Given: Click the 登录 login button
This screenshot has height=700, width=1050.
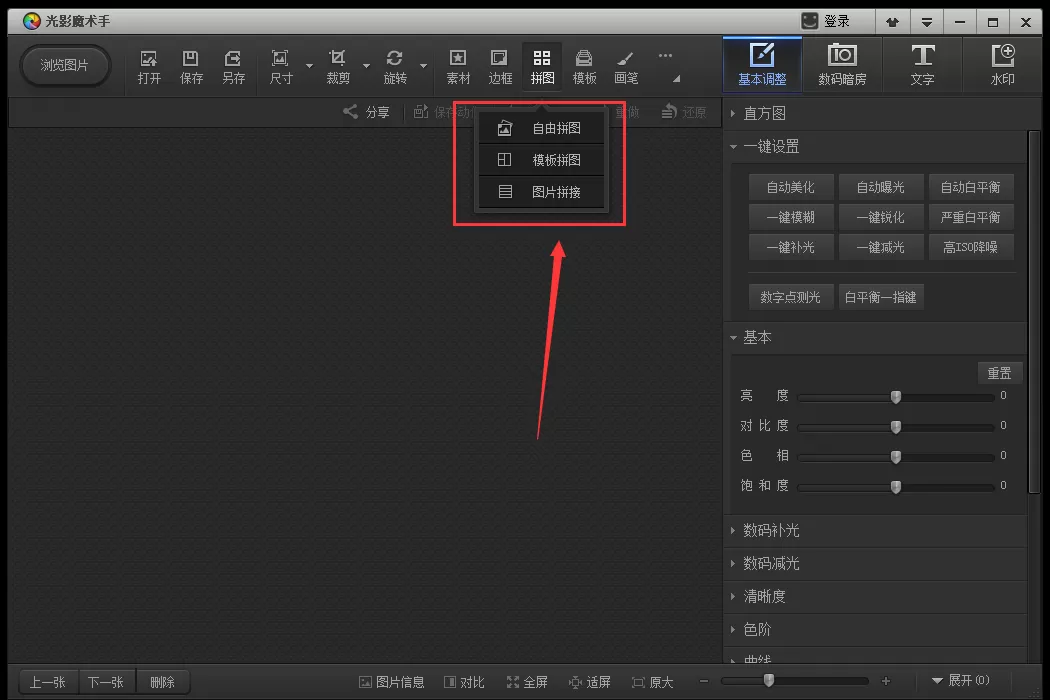Looking at the screenshot, I should [826, 21].
